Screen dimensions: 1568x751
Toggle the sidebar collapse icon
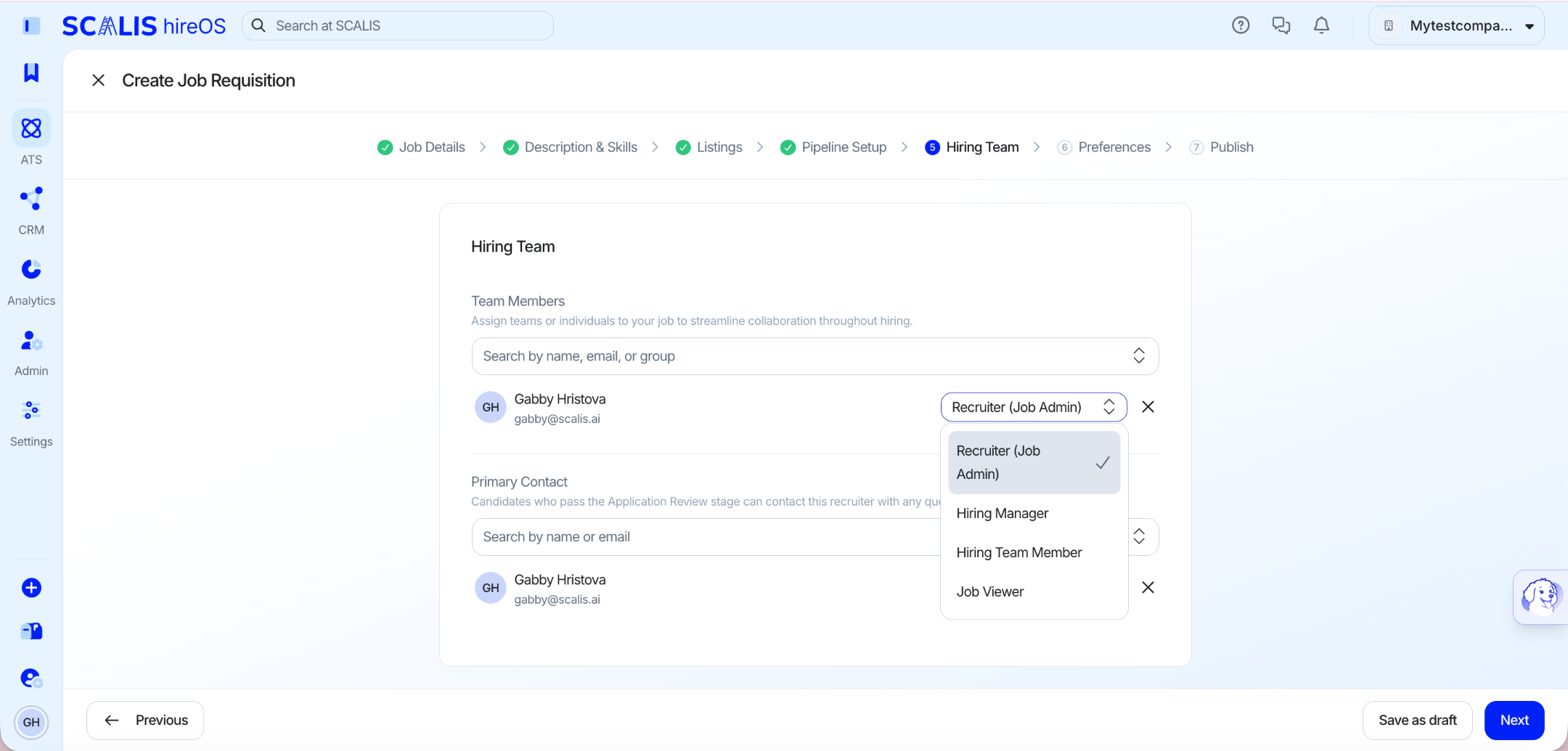pyautogui.click(x=31, y=26)
